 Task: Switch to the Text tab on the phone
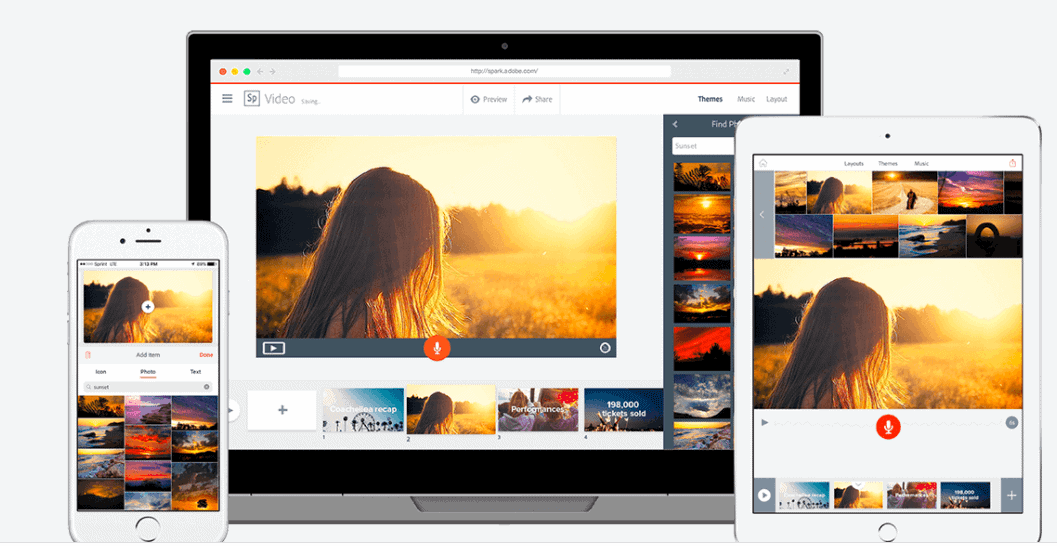195,372
